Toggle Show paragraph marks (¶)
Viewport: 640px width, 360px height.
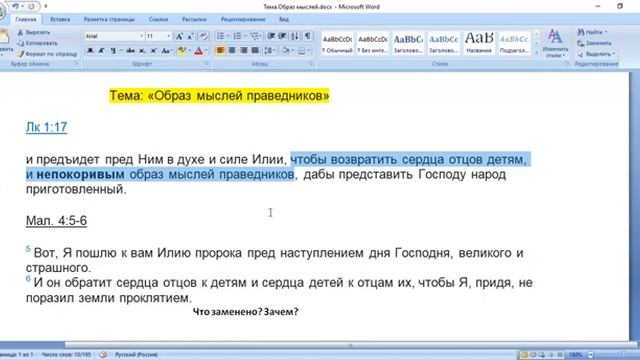[308, 37]
